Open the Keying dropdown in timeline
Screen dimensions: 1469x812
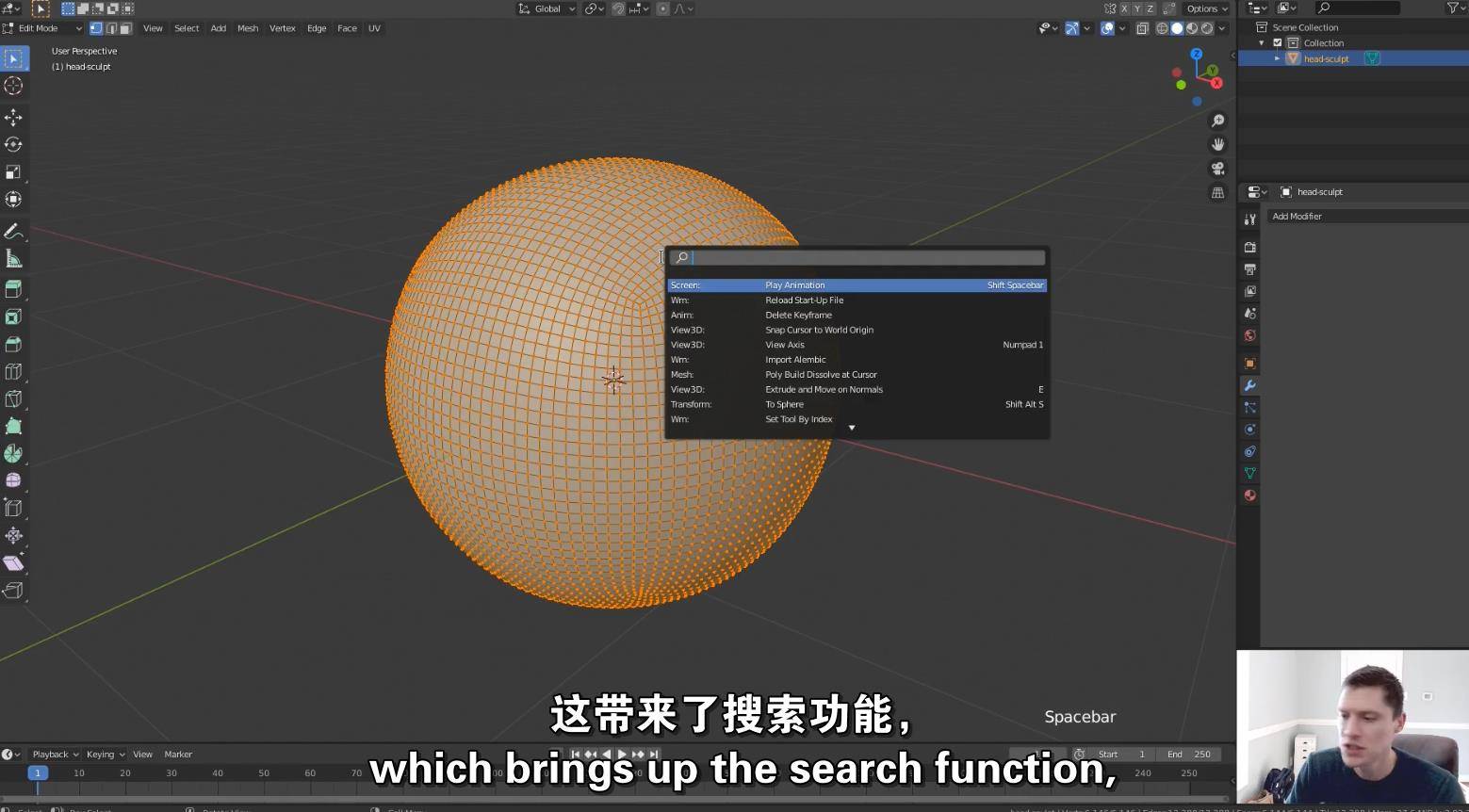tap(105, 755)
